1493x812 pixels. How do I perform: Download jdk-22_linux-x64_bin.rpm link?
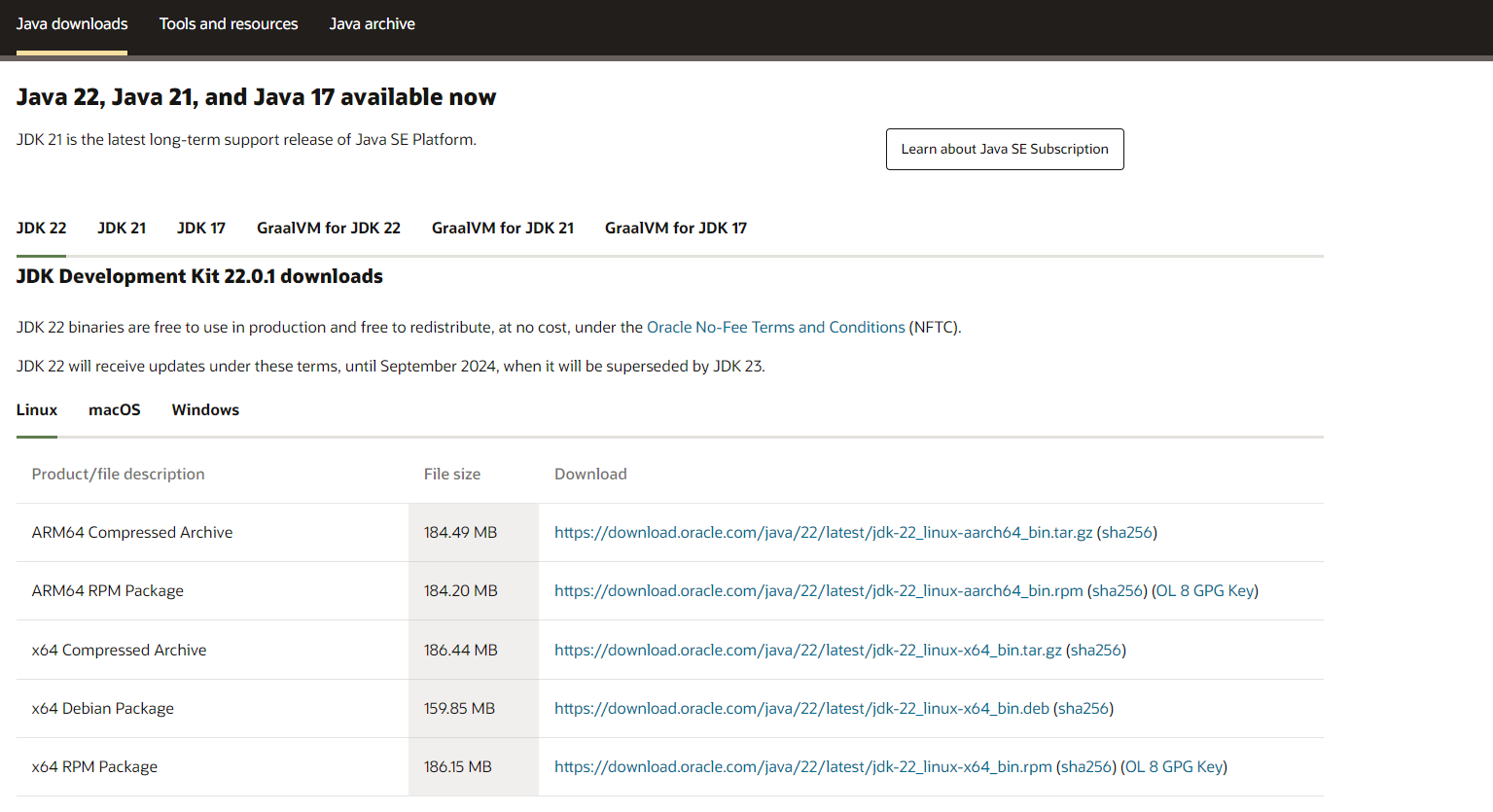pyautogui.click(x=803, y=767)
